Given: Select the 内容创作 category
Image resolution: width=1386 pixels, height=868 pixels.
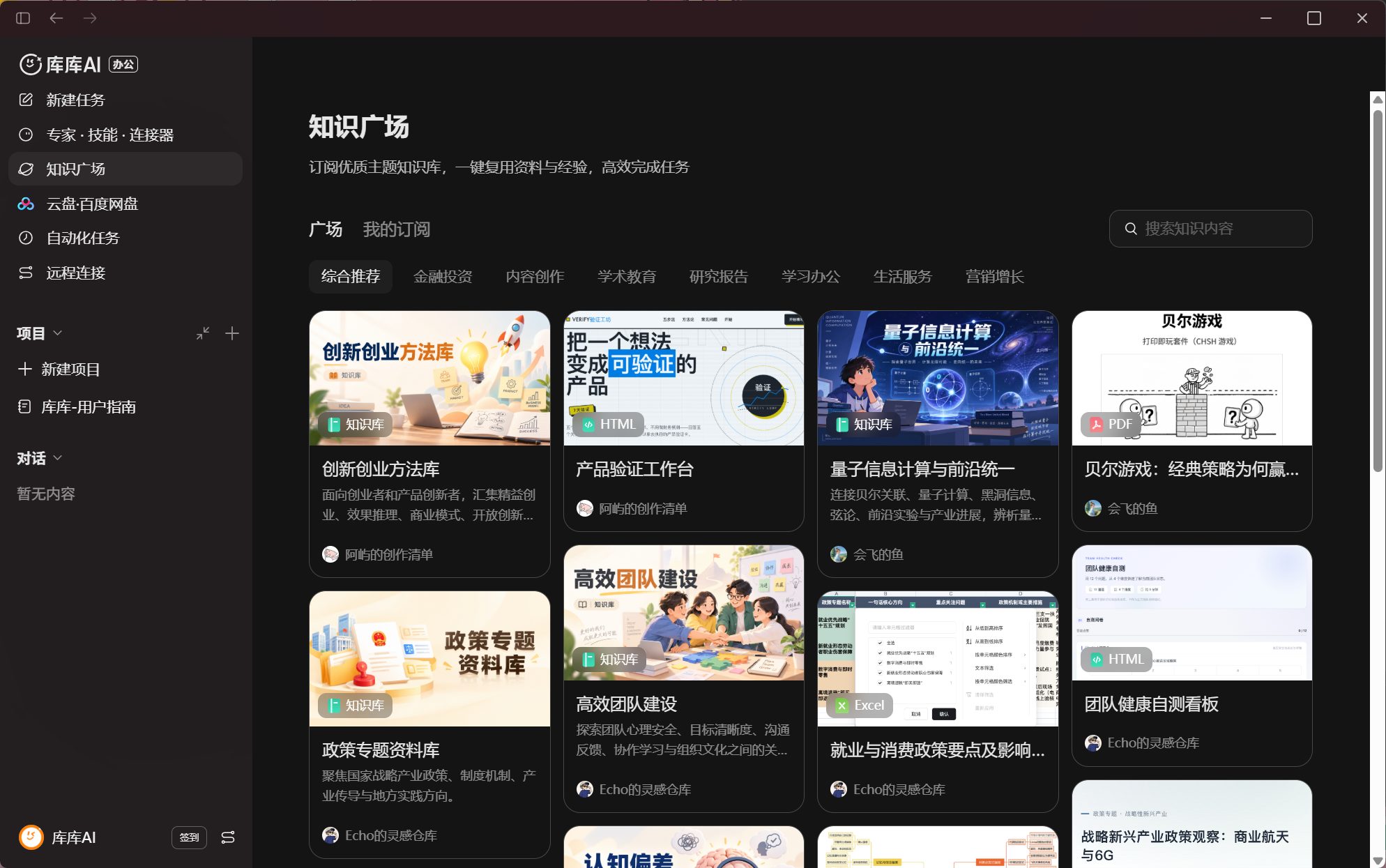Looking at the screenshot, I should 535,277.
